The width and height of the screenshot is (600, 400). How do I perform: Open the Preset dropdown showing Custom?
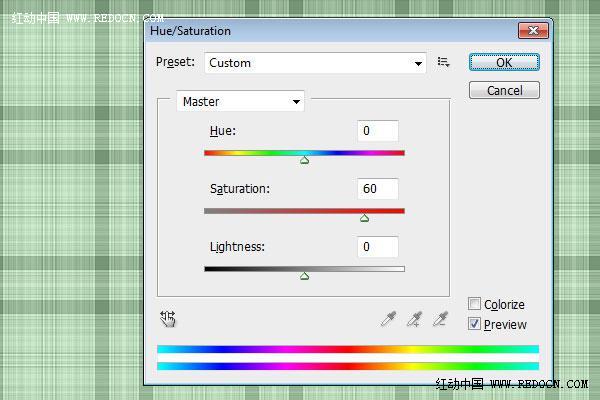point(316,63)
